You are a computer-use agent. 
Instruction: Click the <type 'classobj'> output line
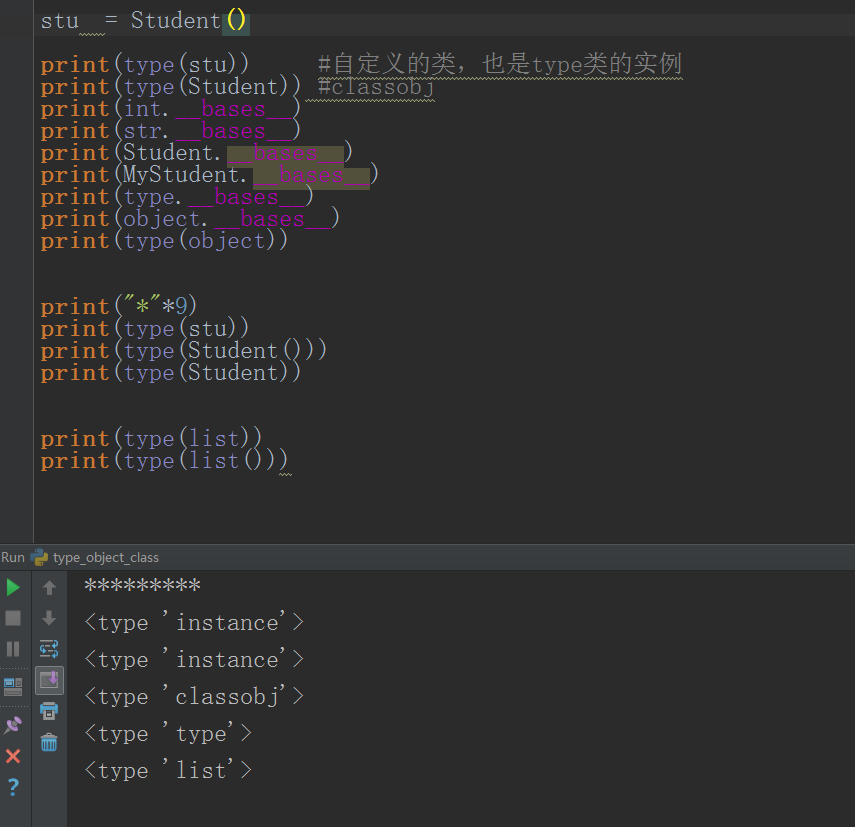pos(194,697)
